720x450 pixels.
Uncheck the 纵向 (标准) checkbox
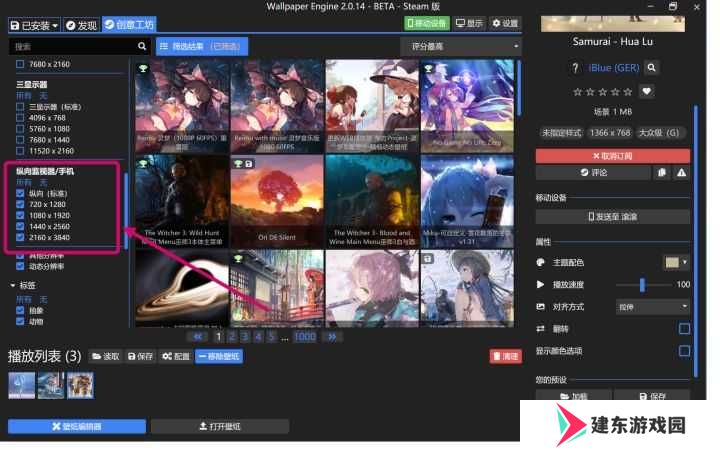point(20,193)
